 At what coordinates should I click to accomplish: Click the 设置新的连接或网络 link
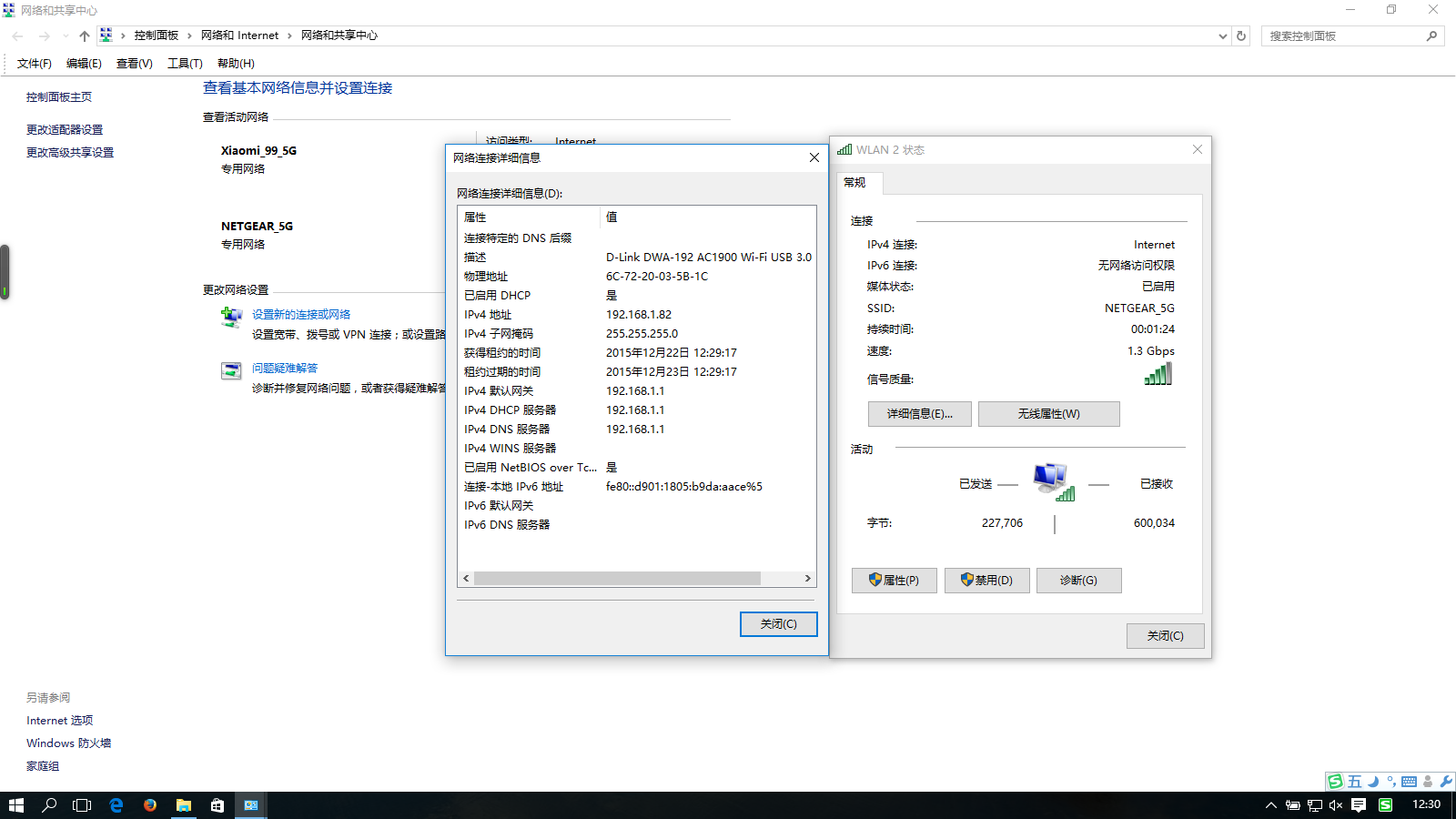(301, 315)
